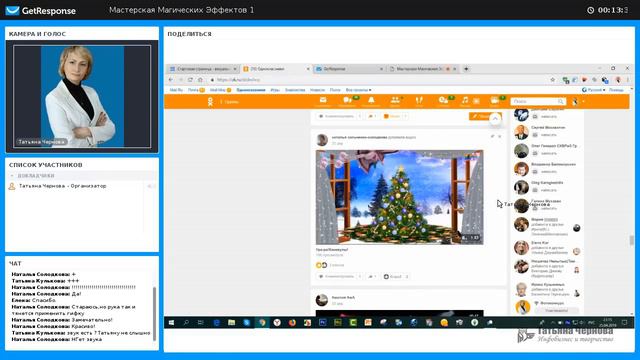Open Friends people icon in orange bar
The height and width of the screenshot is (360, 640).
tap(395, 101)
